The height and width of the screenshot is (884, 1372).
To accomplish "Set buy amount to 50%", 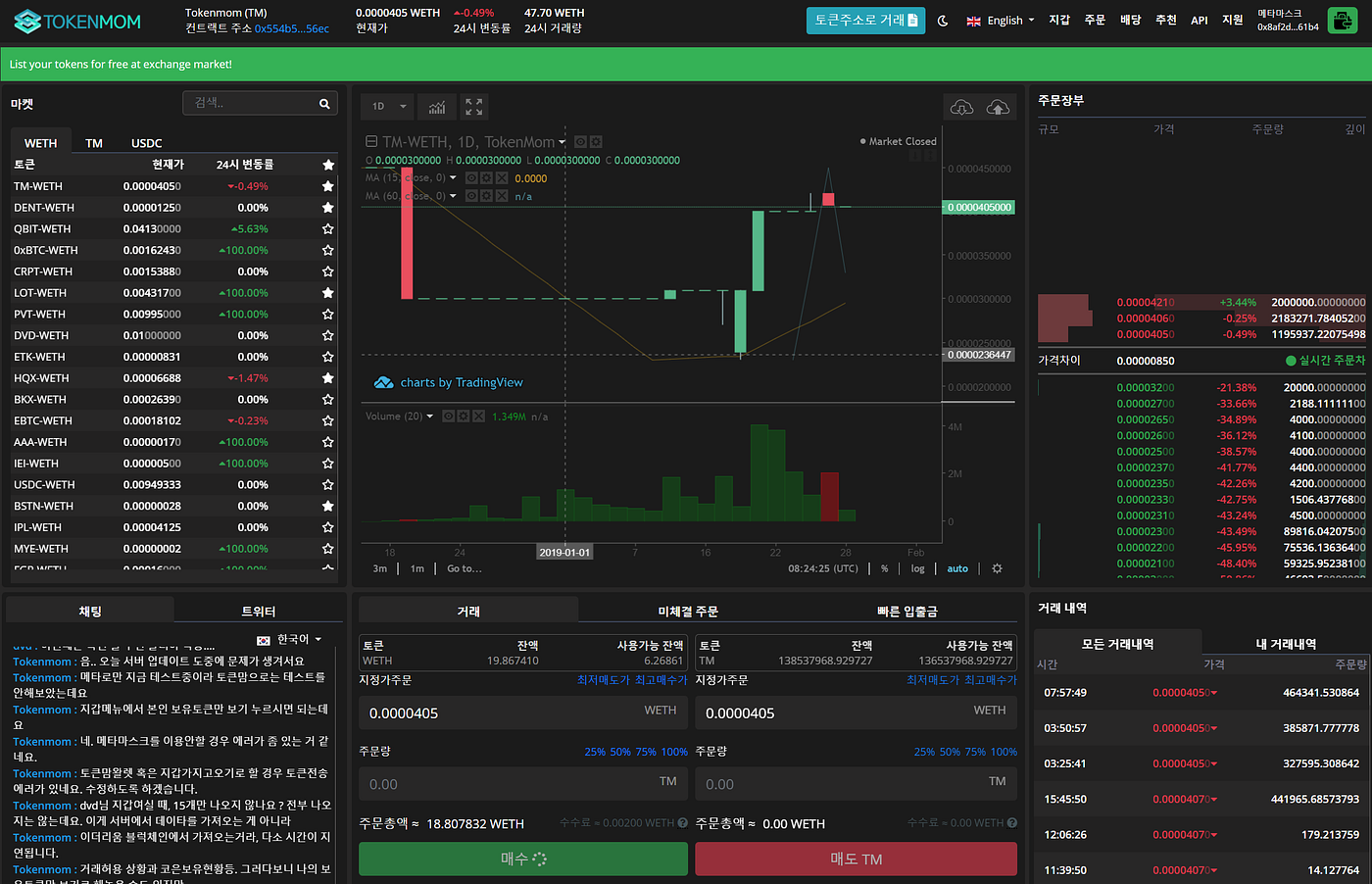I will click(x=620, y=752).
